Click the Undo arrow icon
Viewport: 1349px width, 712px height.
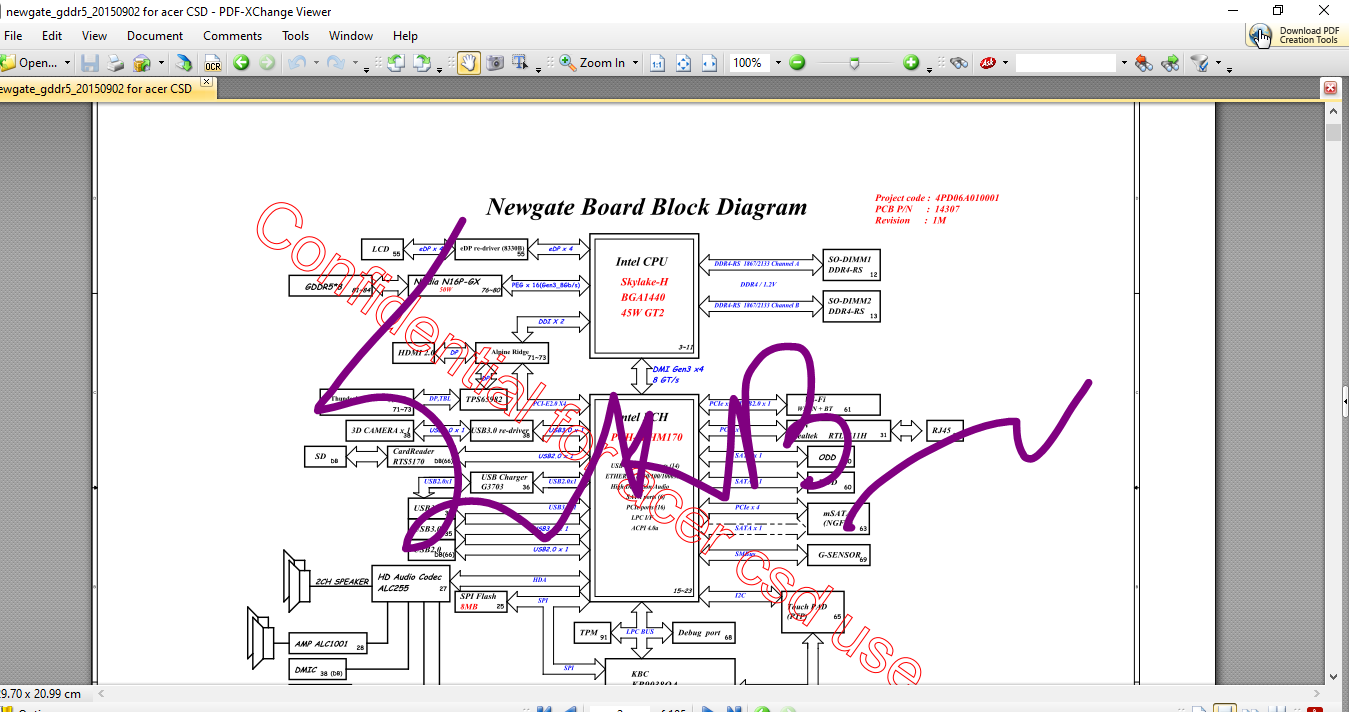[296, 63]
